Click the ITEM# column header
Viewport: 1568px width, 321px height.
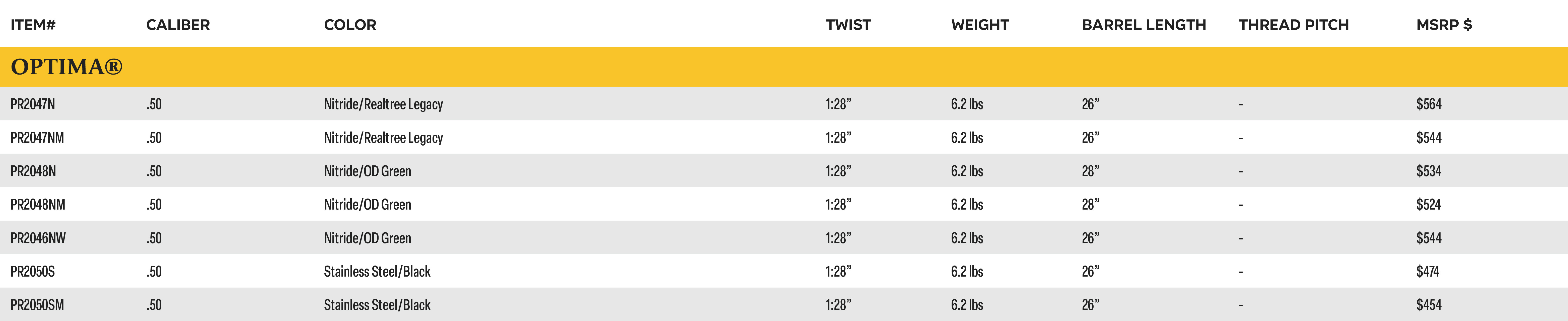(x=33, y=25)
